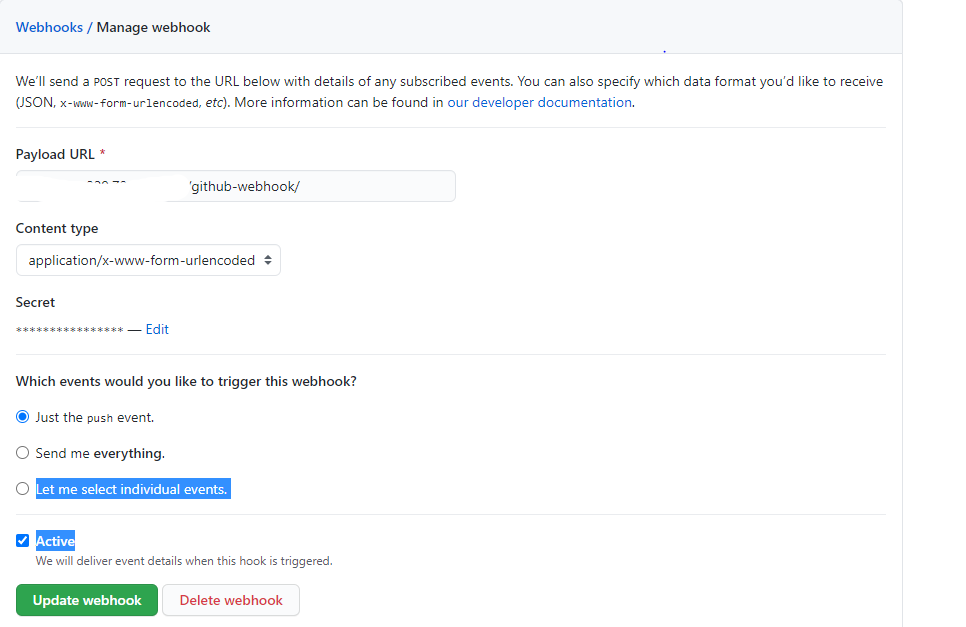Click the Which events trigger question heading
Screen dimensions: 966x627
point(186,381)
